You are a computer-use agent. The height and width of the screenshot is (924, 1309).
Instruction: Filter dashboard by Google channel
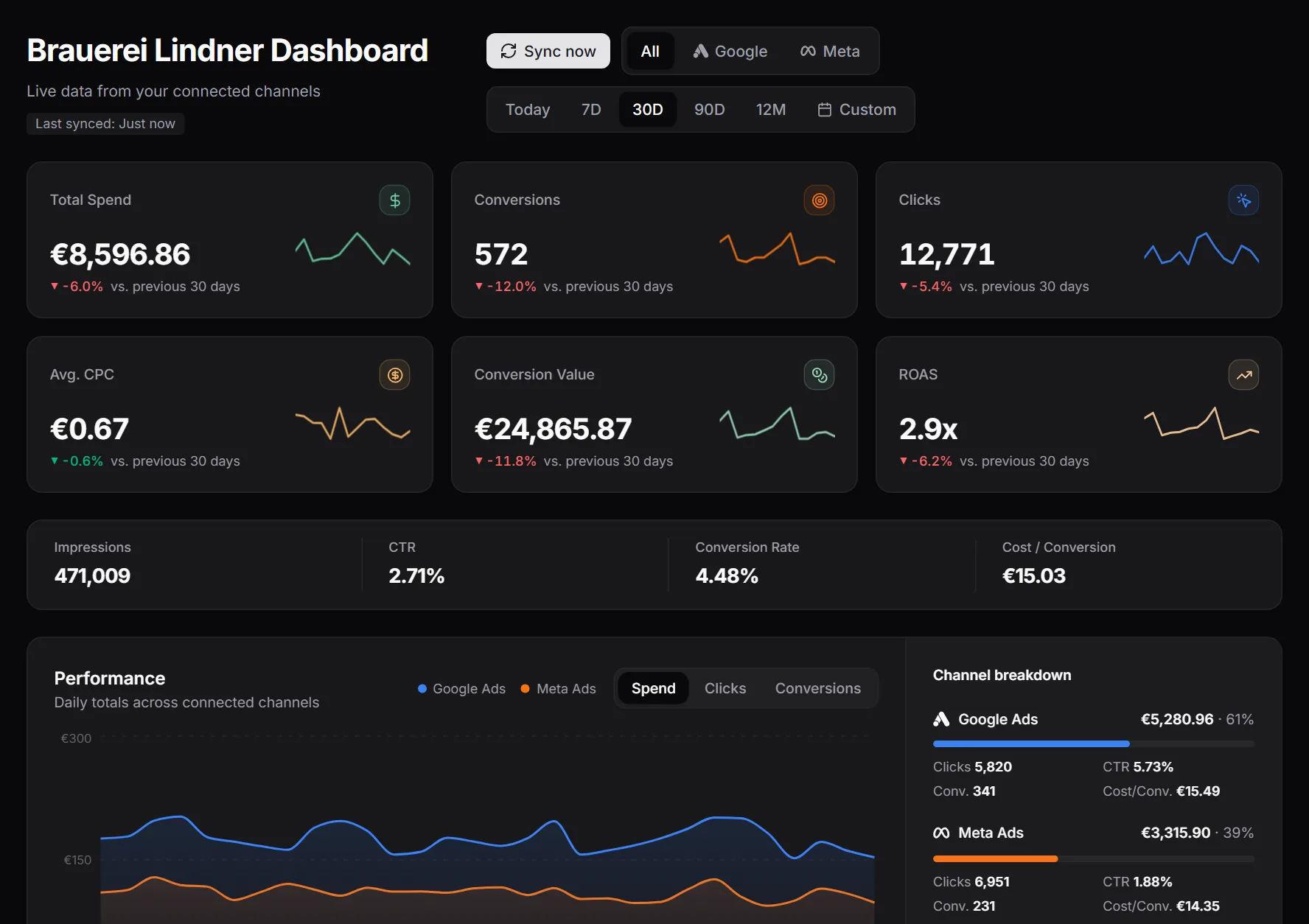point(730,51)
